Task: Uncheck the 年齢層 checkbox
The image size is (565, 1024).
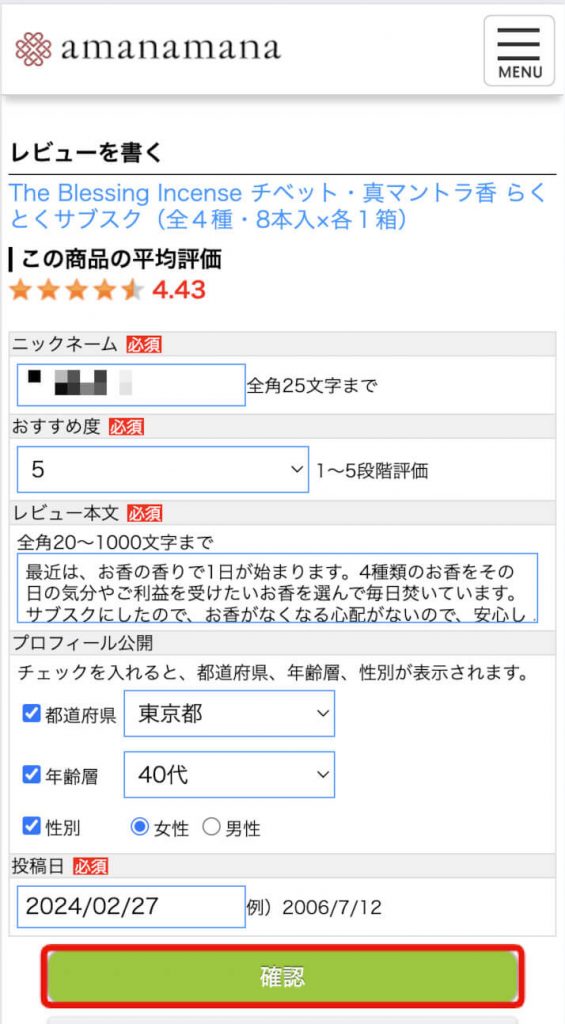Action: (x=31, y=775)
